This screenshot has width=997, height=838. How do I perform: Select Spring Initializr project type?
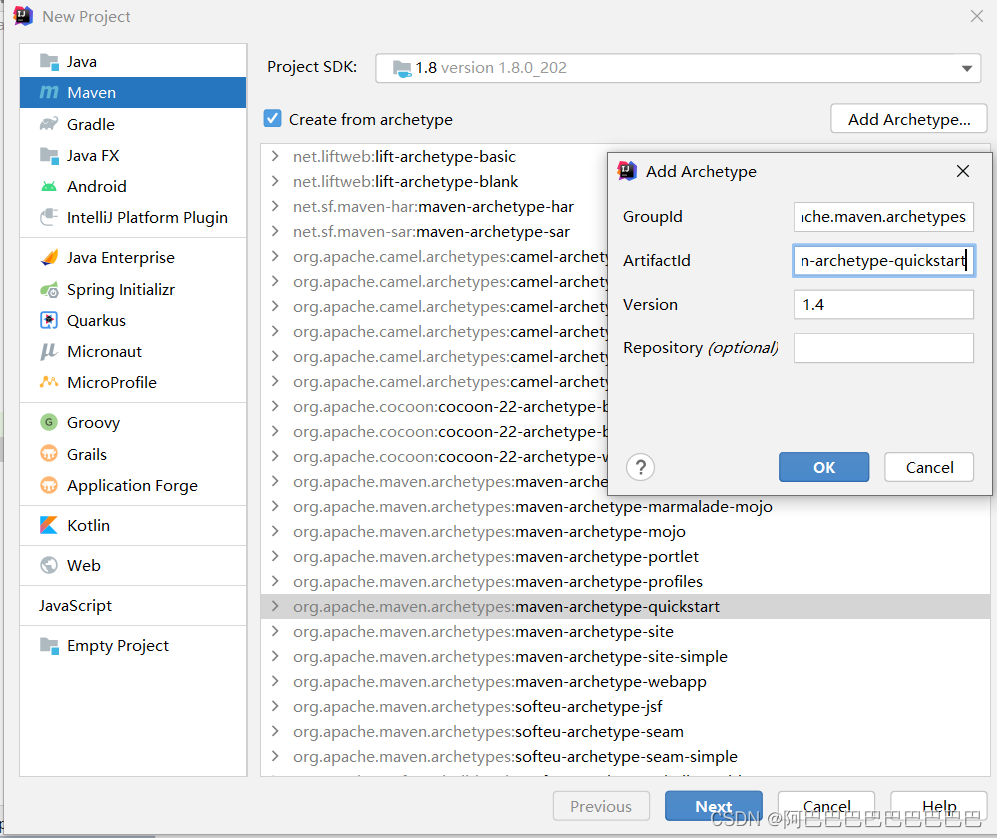pos(133,290)
